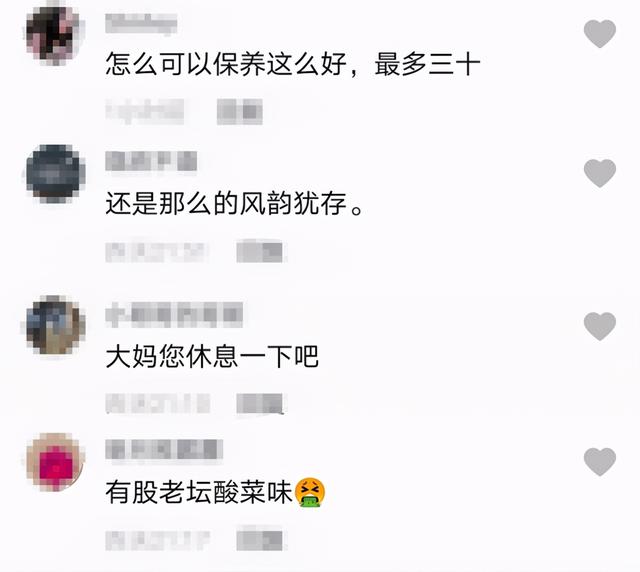Open username above '还是那么的风韵犹存'

(151, 161)
